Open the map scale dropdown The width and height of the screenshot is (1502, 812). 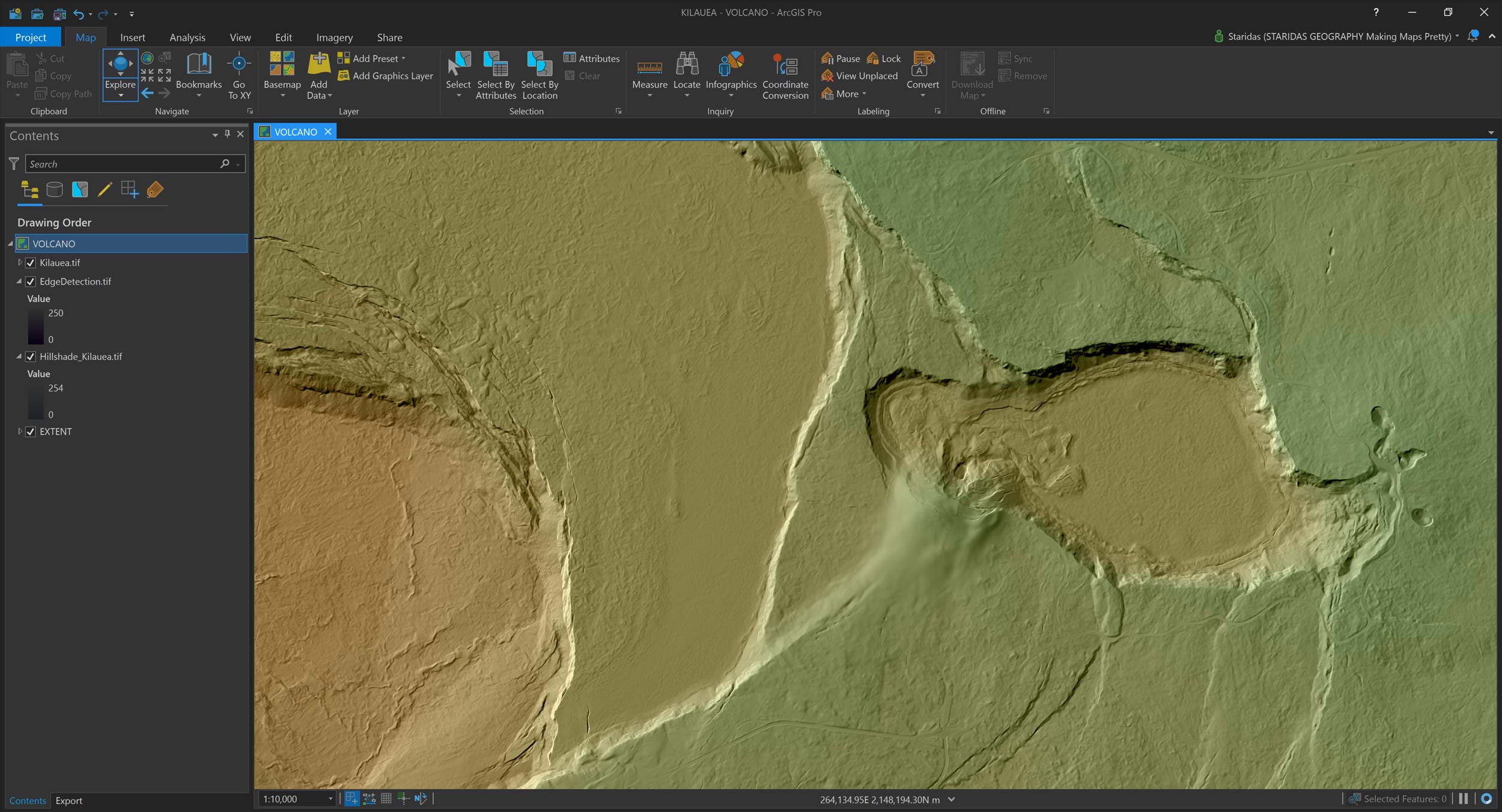(330, 799)
